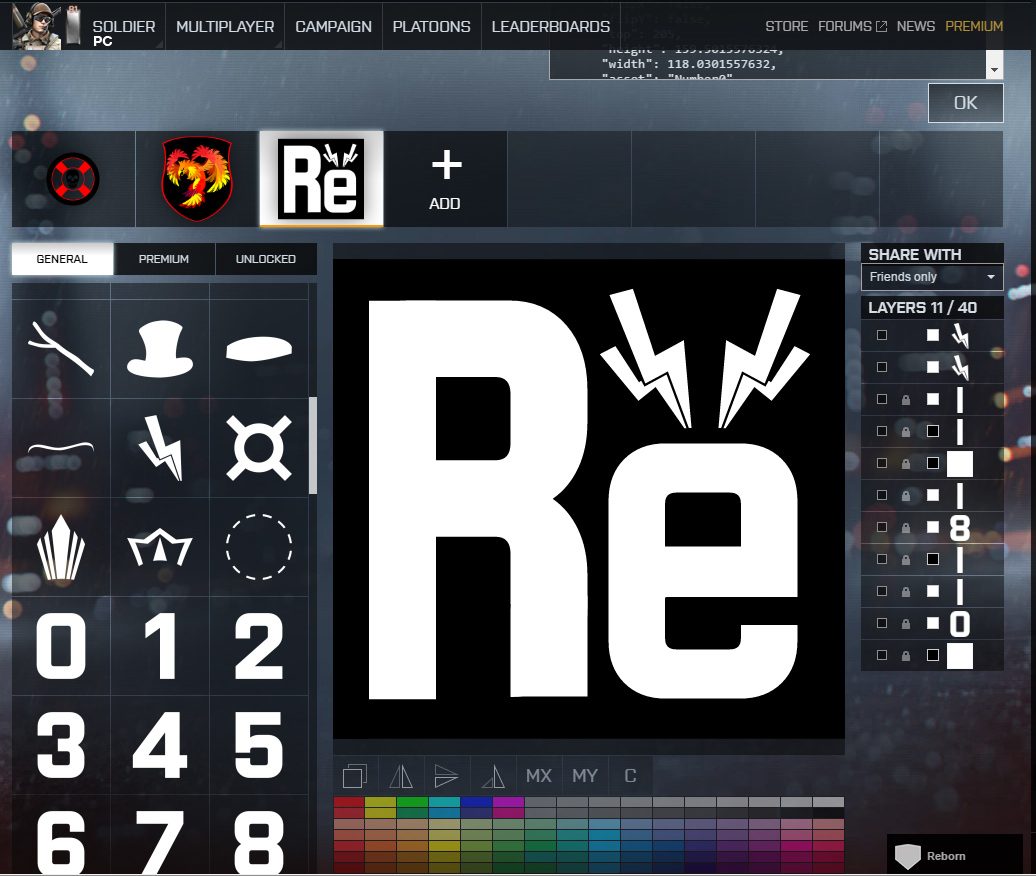This screenshot has height=876, width=1036.
Task: Open the Friends only share dropdown
Action: (x=932, y=277)
